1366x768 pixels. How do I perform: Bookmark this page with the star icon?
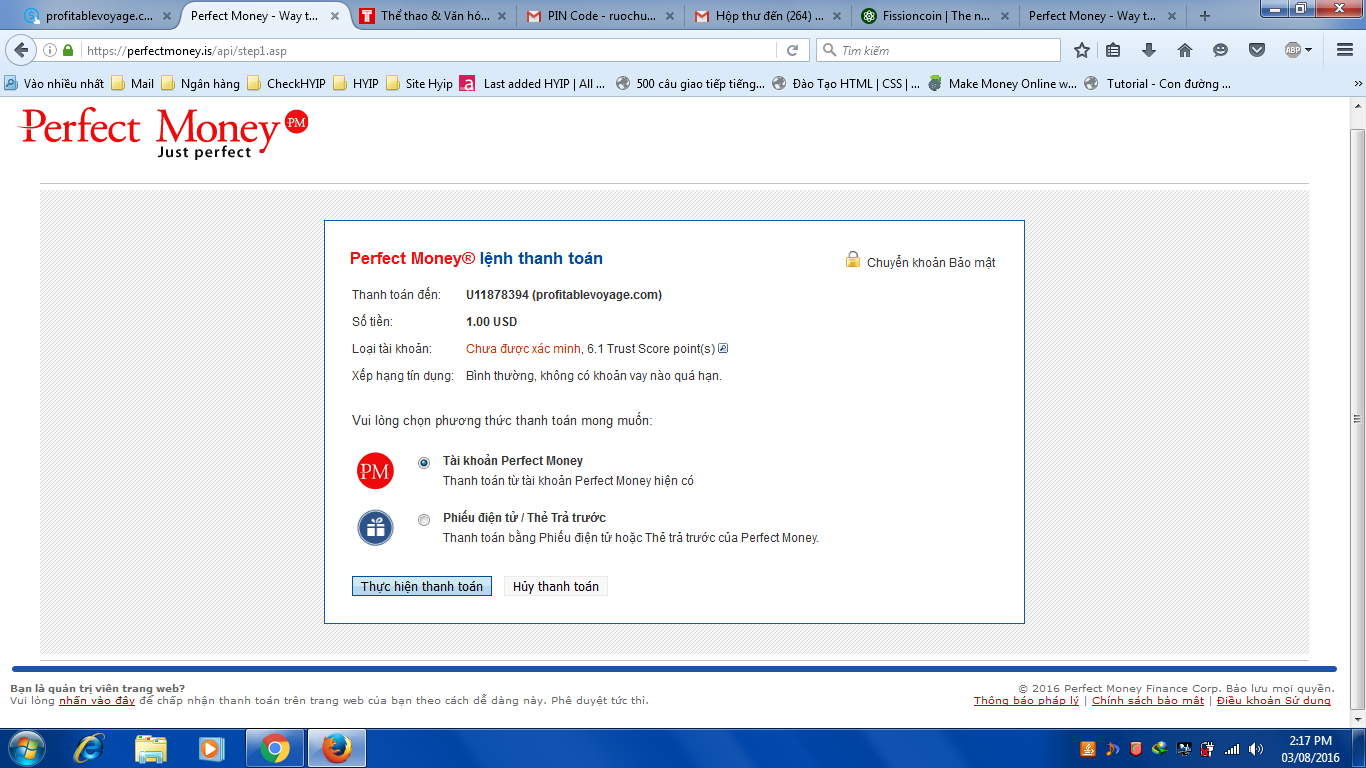(1082, 50)
